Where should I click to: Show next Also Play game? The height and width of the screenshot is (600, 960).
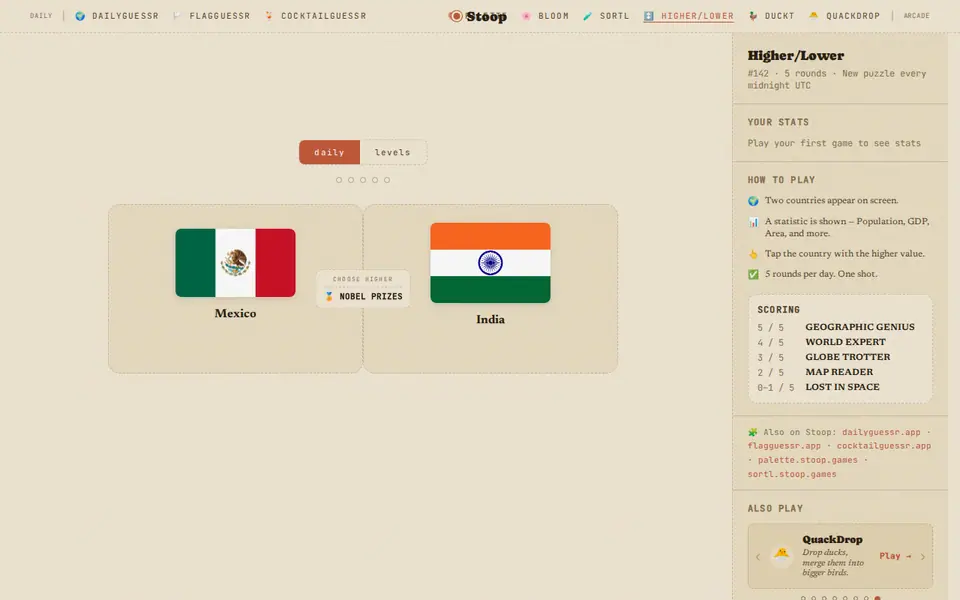(x=923, y=557)
